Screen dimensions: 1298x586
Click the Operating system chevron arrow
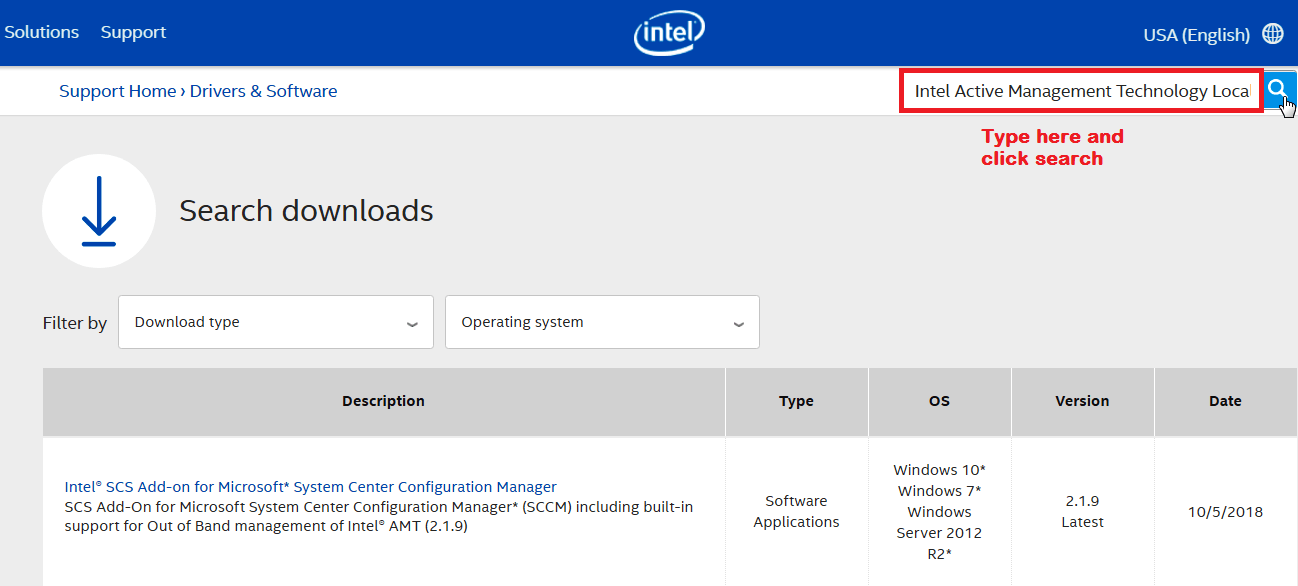[738, 324]
